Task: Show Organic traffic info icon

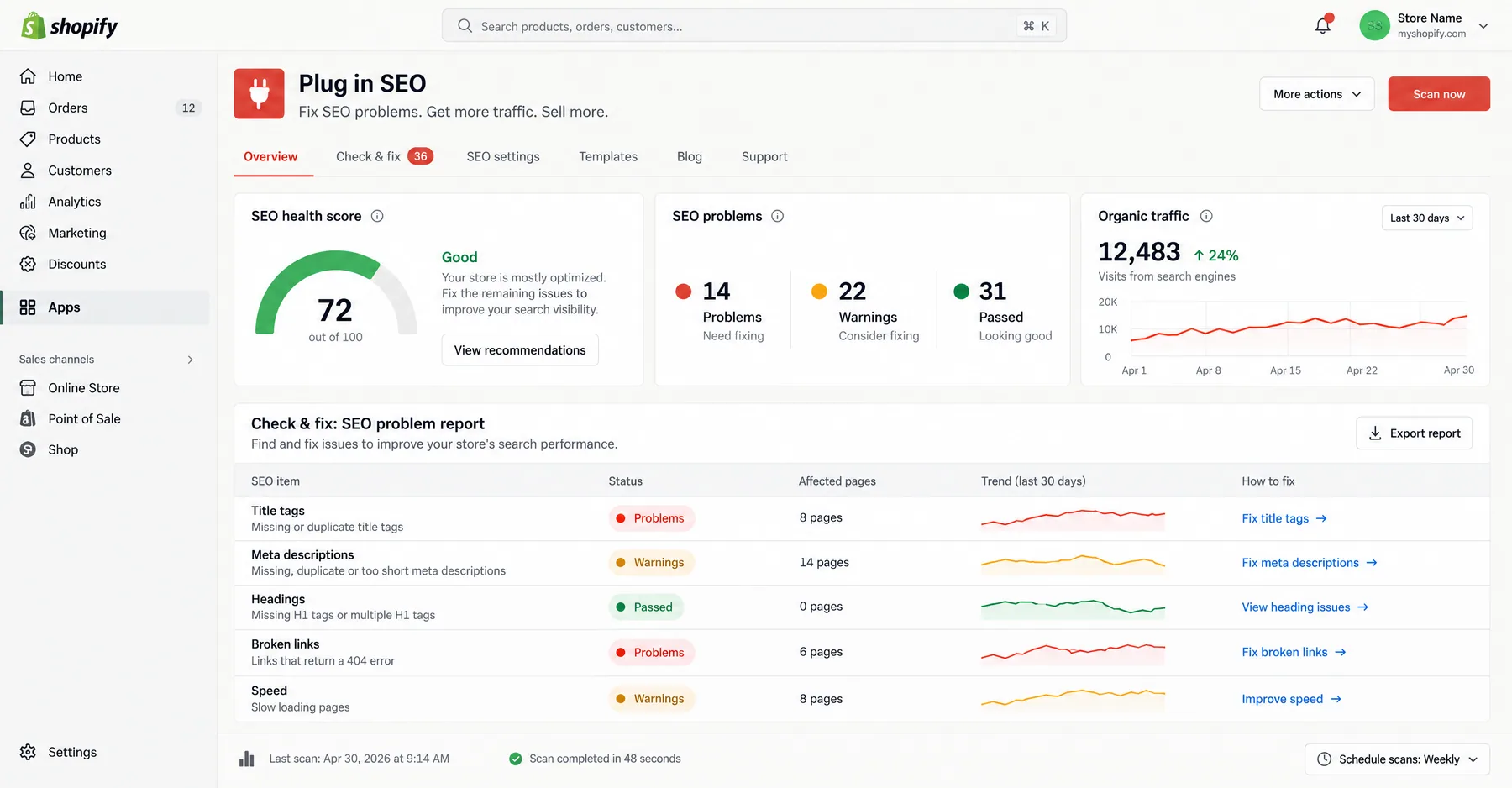Action: (1206, 216)
